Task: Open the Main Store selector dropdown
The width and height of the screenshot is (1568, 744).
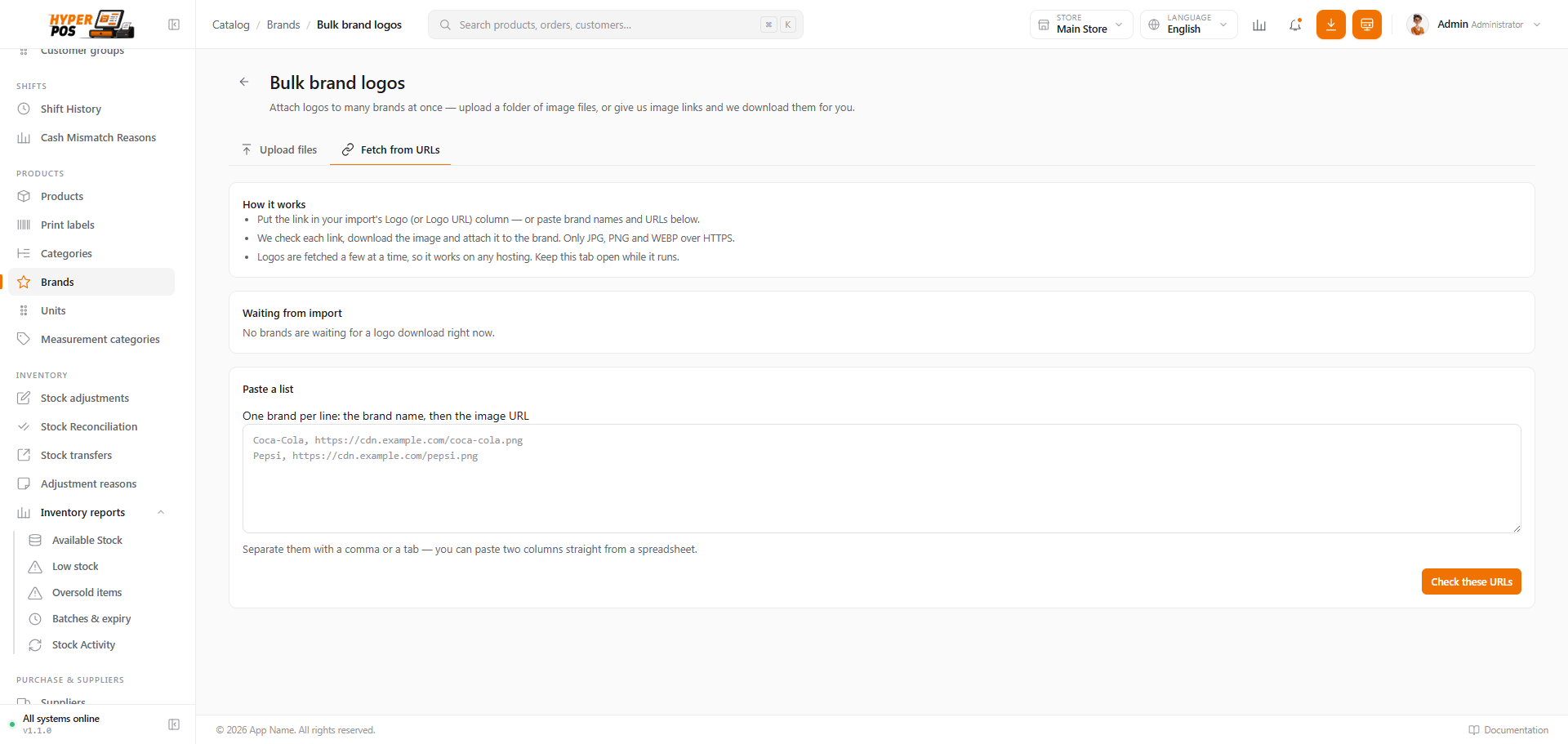Action: 1081,25
